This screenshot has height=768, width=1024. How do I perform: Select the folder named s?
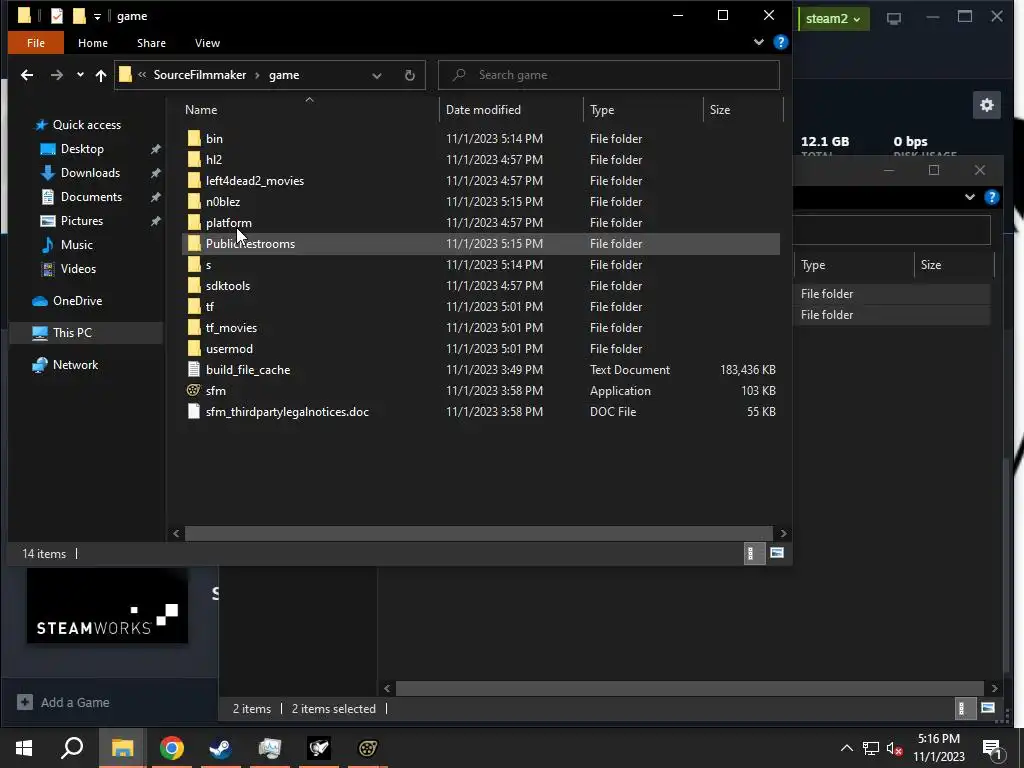[x=208, y=265]
